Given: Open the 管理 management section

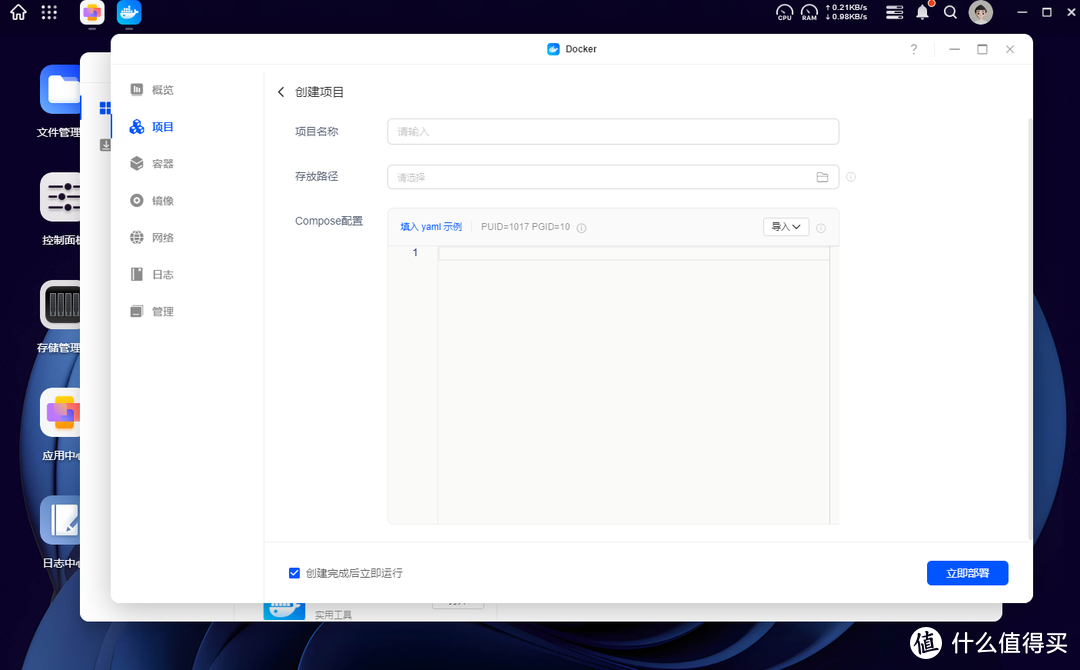Looking at the screenshot, I should coord(159,311).
